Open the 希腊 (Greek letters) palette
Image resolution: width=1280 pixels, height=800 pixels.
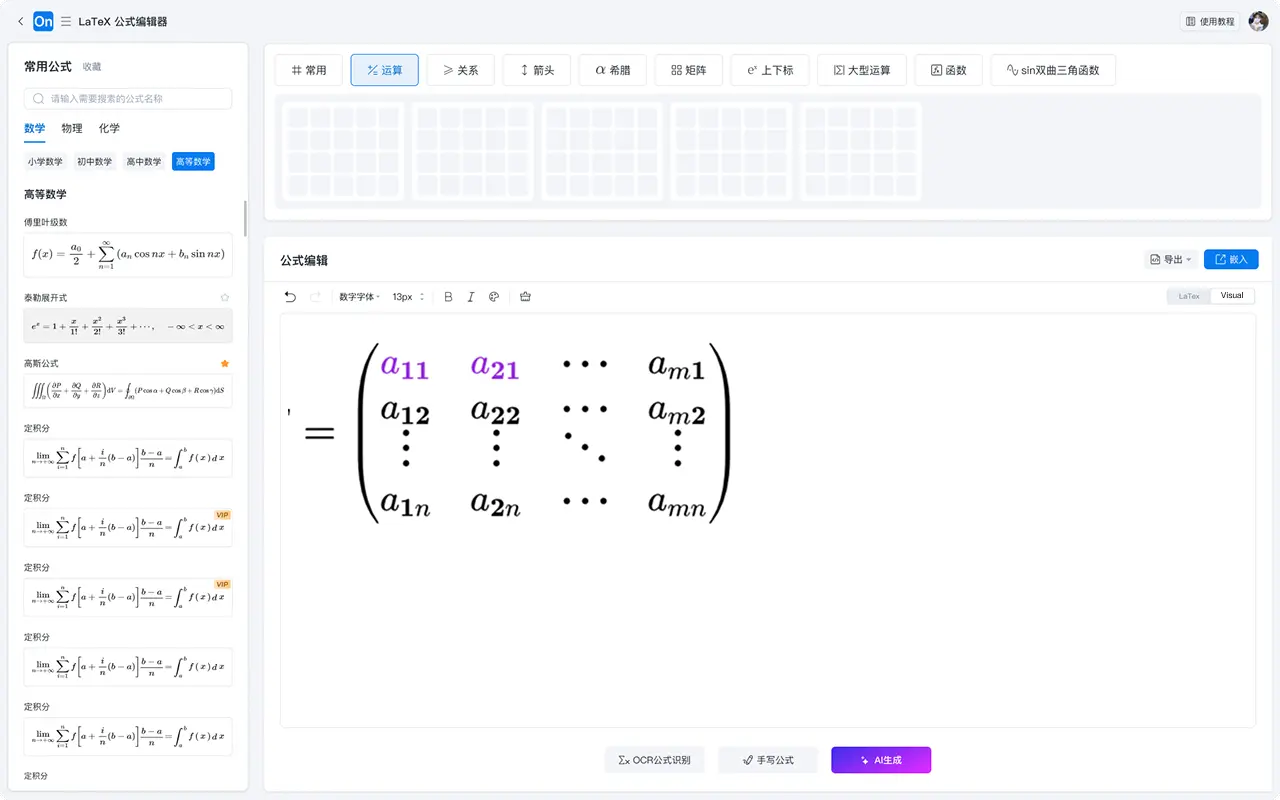(612, 70)
